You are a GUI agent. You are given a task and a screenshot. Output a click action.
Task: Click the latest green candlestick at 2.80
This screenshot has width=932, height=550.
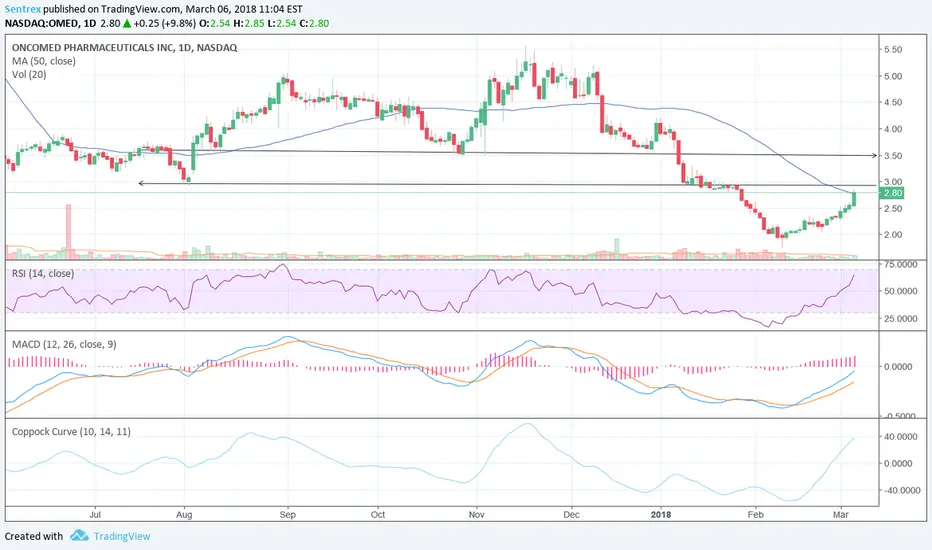854,199
